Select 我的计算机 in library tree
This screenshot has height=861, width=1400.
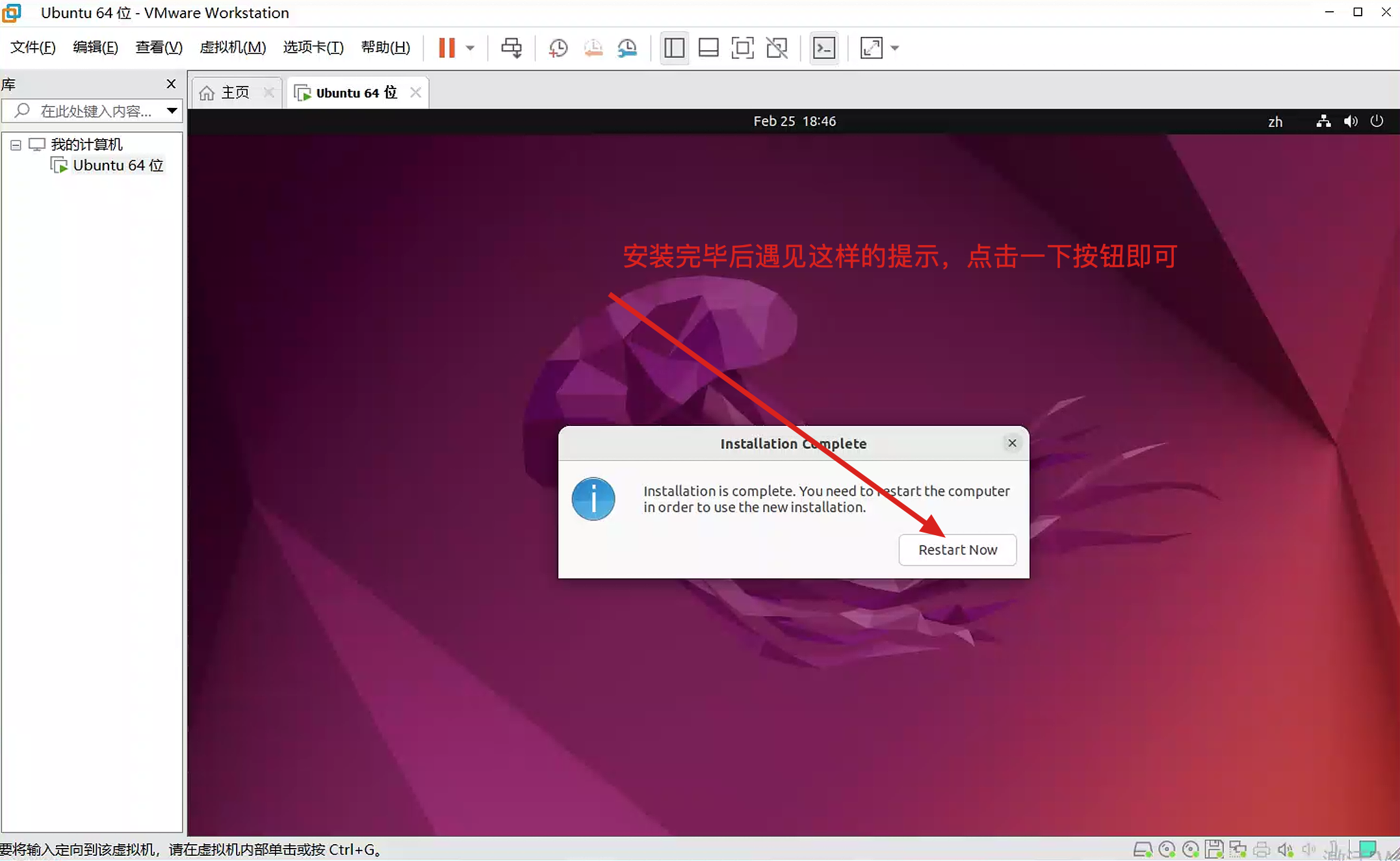[x=86, y=144]
